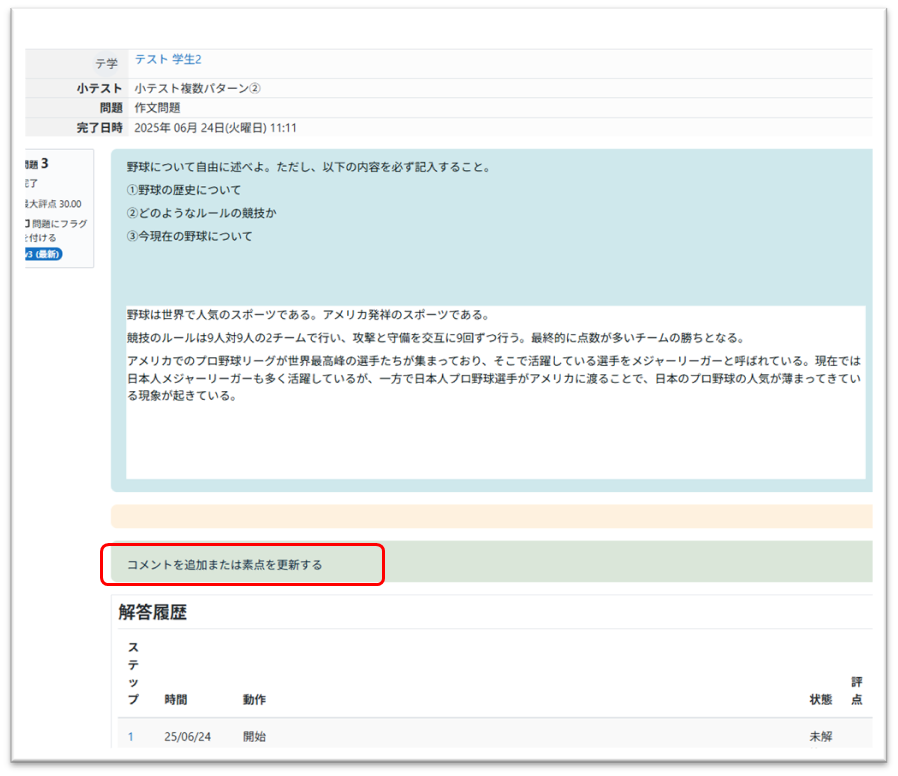
Task: Click the 状態 column header
Action: (x=820, y=699)
